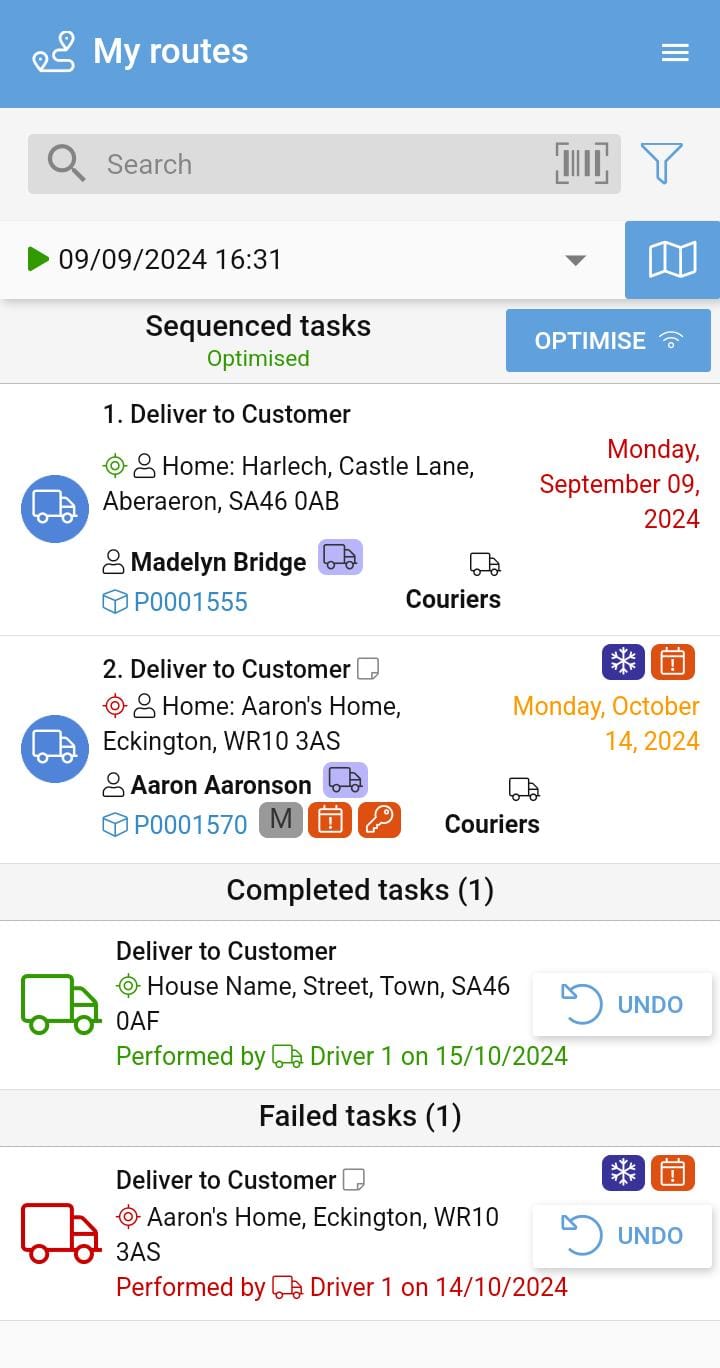Open parcel link P0001555
Image resolution: width=720 pixels, height=1368 pixels.
click(190, 602)
